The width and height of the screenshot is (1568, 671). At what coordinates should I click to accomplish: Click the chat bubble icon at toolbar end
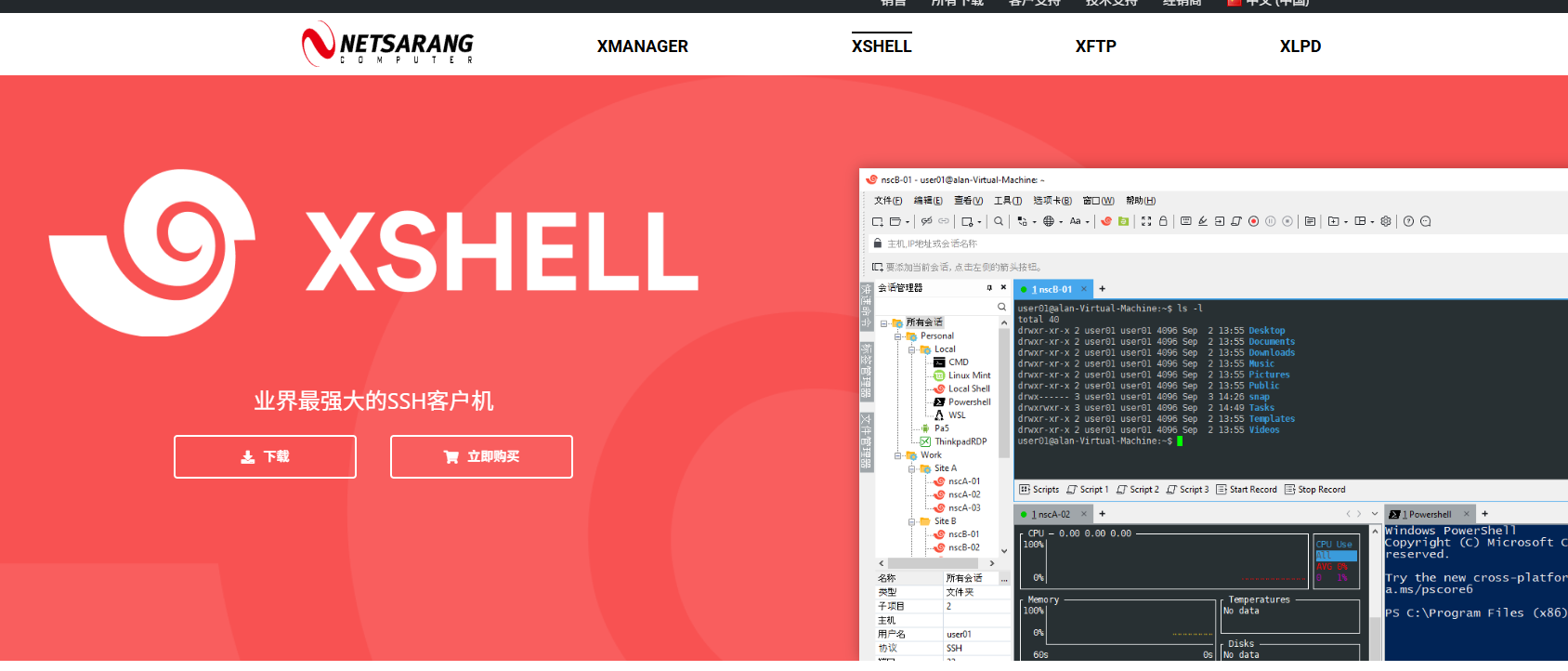(x=1426, y=221)
